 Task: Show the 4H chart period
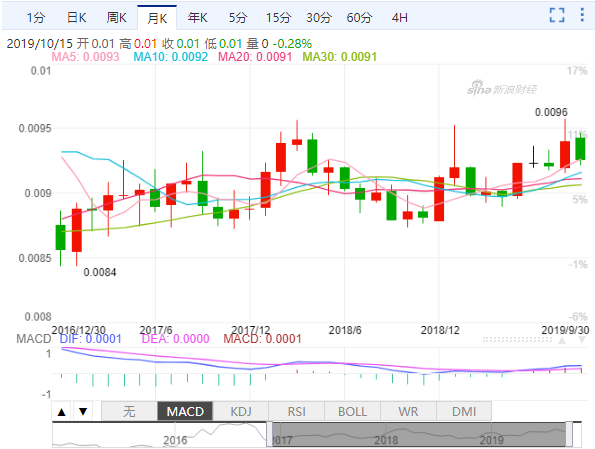click(x=400, y=17)
